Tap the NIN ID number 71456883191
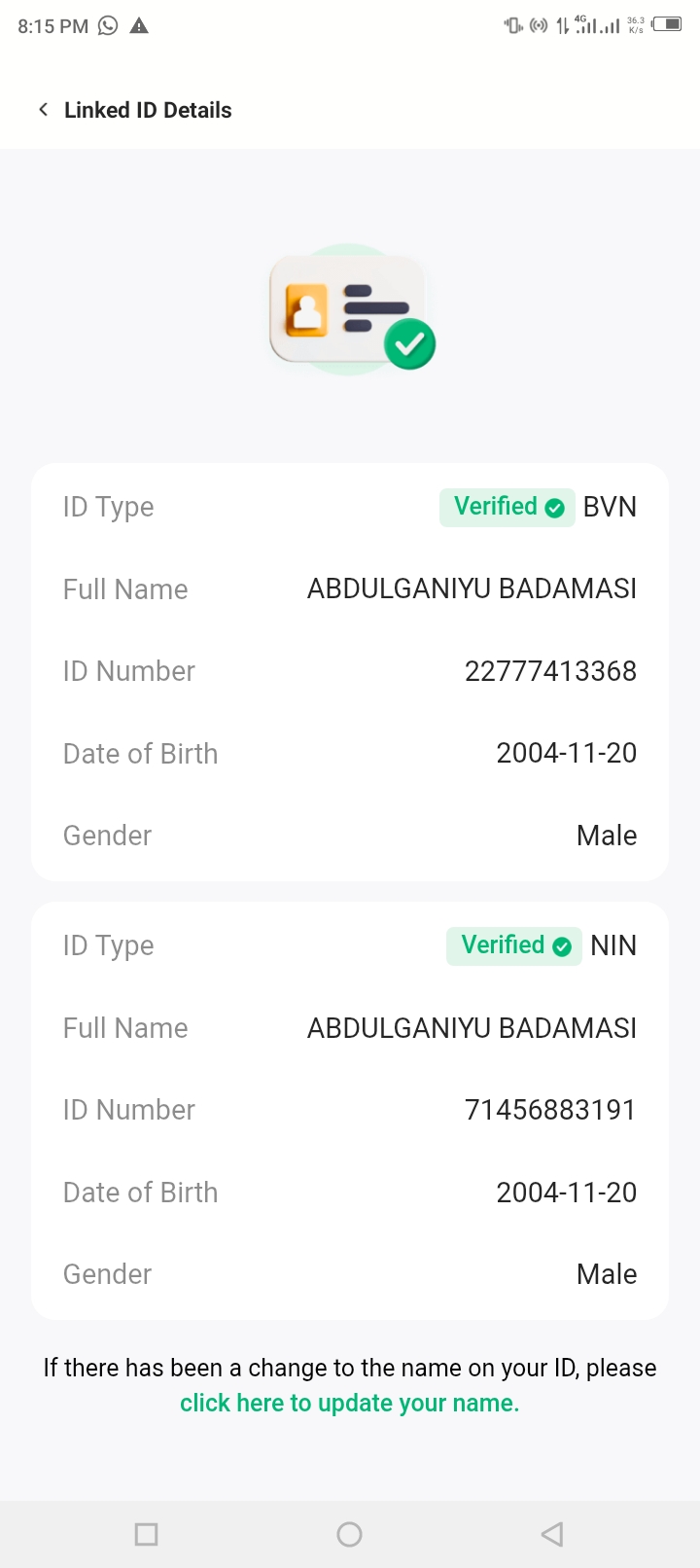The height and width of the screenshot is (1568, 700). tap(550, 1110)
